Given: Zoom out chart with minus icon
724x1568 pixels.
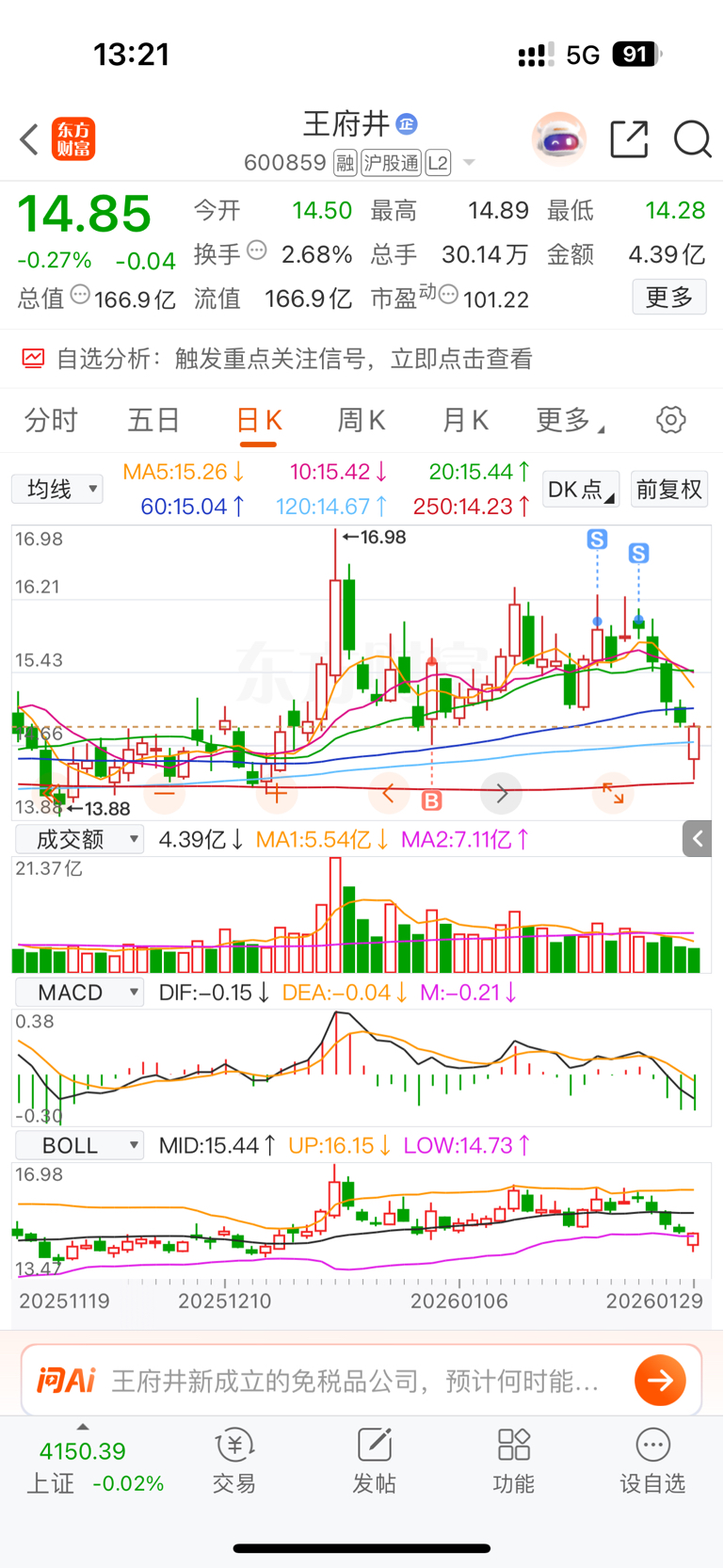Looking at the screenshot, I should pyautogui.click(x=165, y=794).
